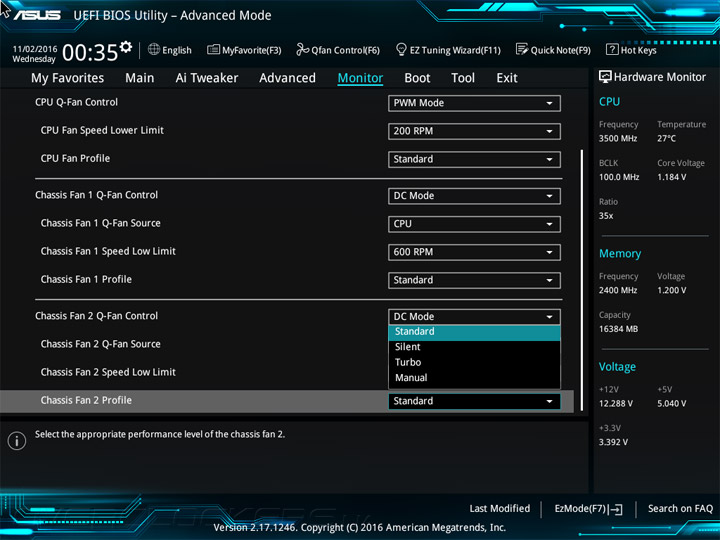Click the EzMode exit arrow icon

tap(615, 509)
